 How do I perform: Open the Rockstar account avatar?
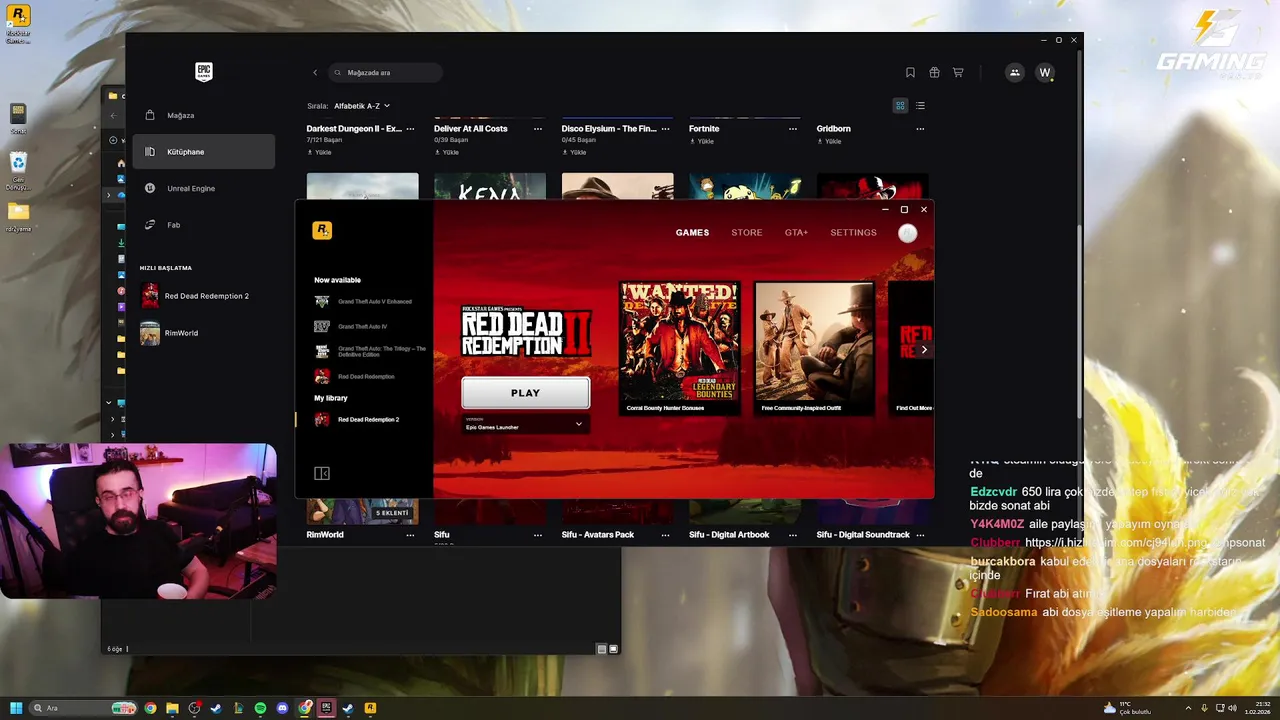coord(907,233)
